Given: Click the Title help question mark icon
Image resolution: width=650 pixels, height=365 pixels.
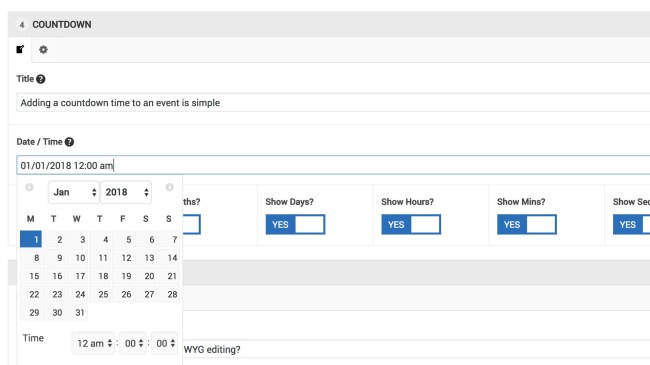Looking at the screenshot, I should pyautogui.click(x=41, y=79).
